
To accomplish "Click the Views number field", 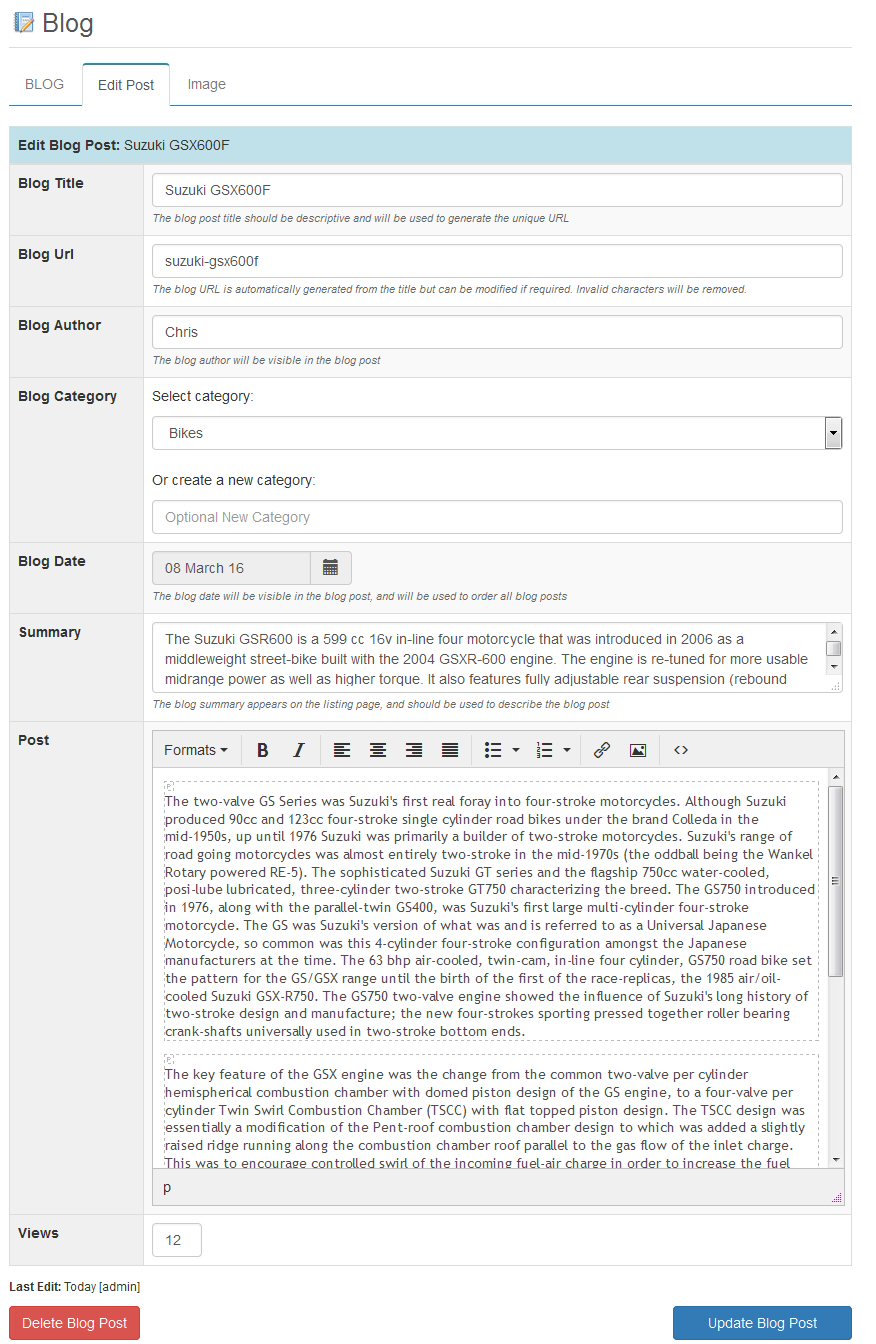I will point(177,1240).
